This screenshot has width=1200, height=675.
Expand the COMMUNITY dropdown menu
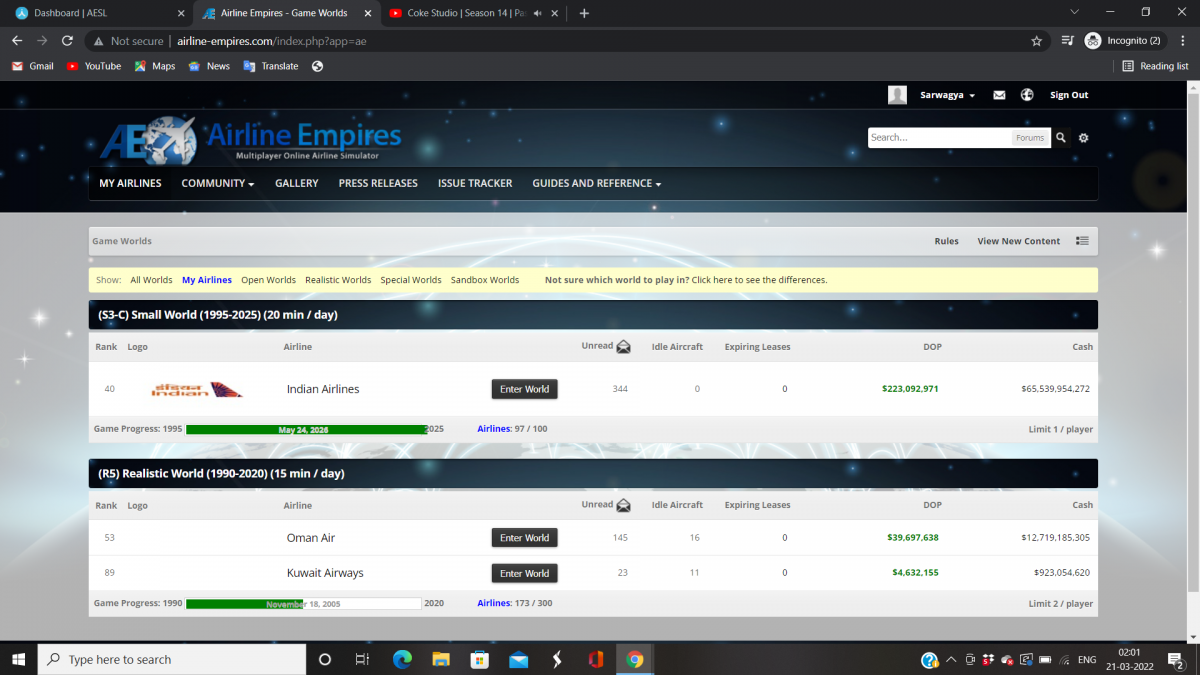pos(218,184)
